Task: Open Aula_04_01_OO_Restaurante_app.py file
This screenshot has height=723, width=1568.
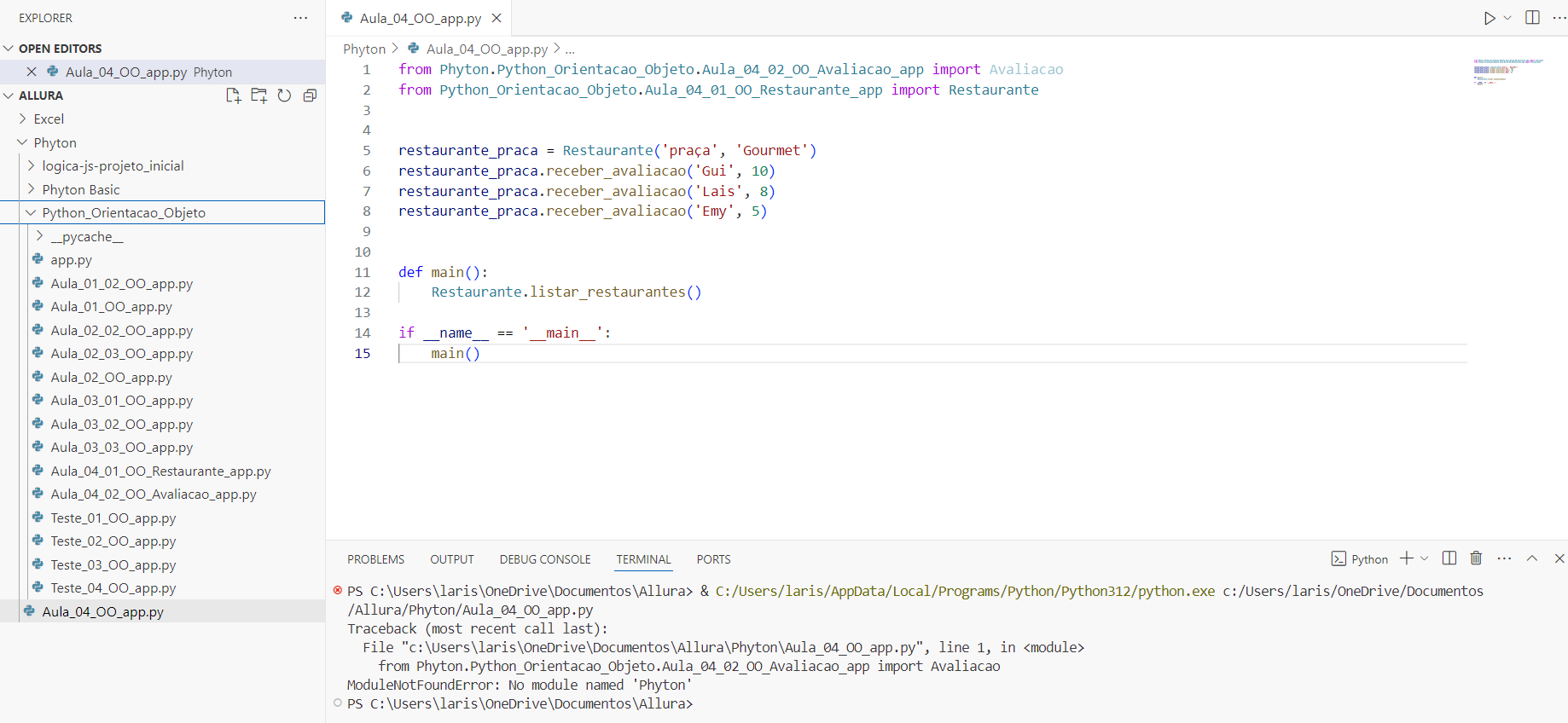Action: pos(160,471)
